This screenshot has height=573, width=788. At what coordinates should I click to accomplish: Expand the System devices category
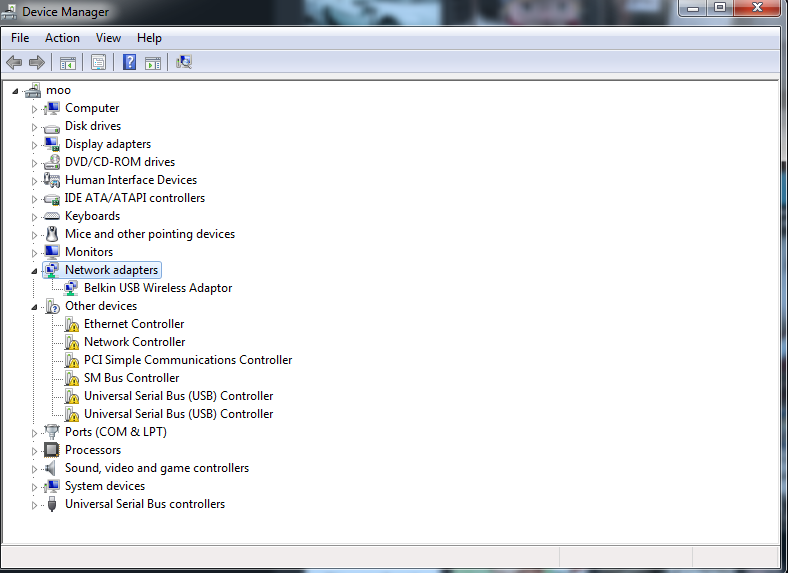[x=34, y=487]
